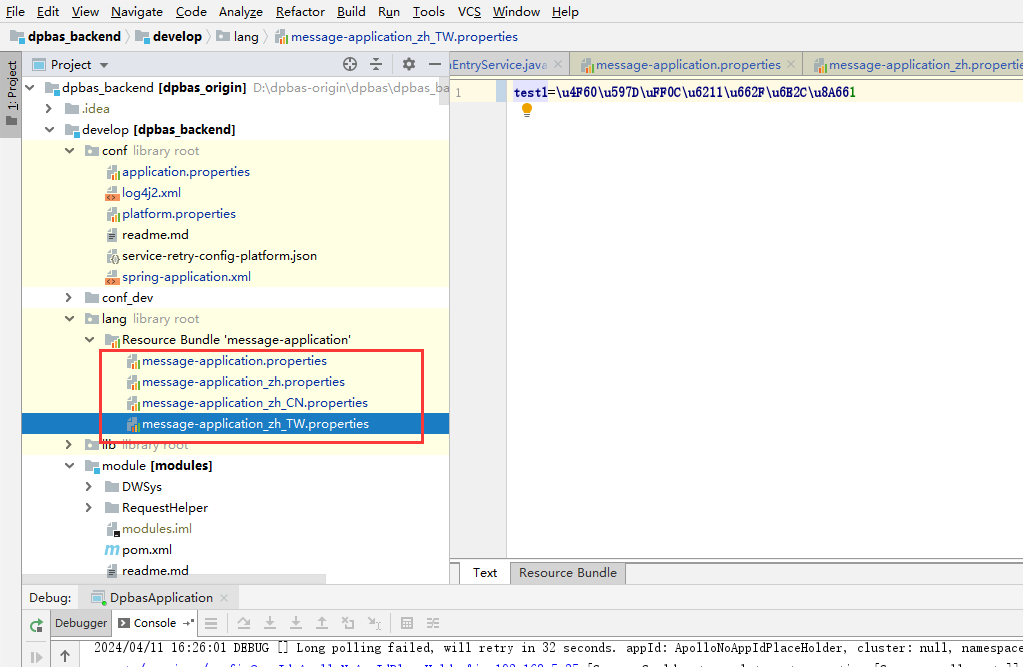Rerun DpbasApplication with green rerun icon
Screen dimensions: 1023x667
click(x=37, y=625)
